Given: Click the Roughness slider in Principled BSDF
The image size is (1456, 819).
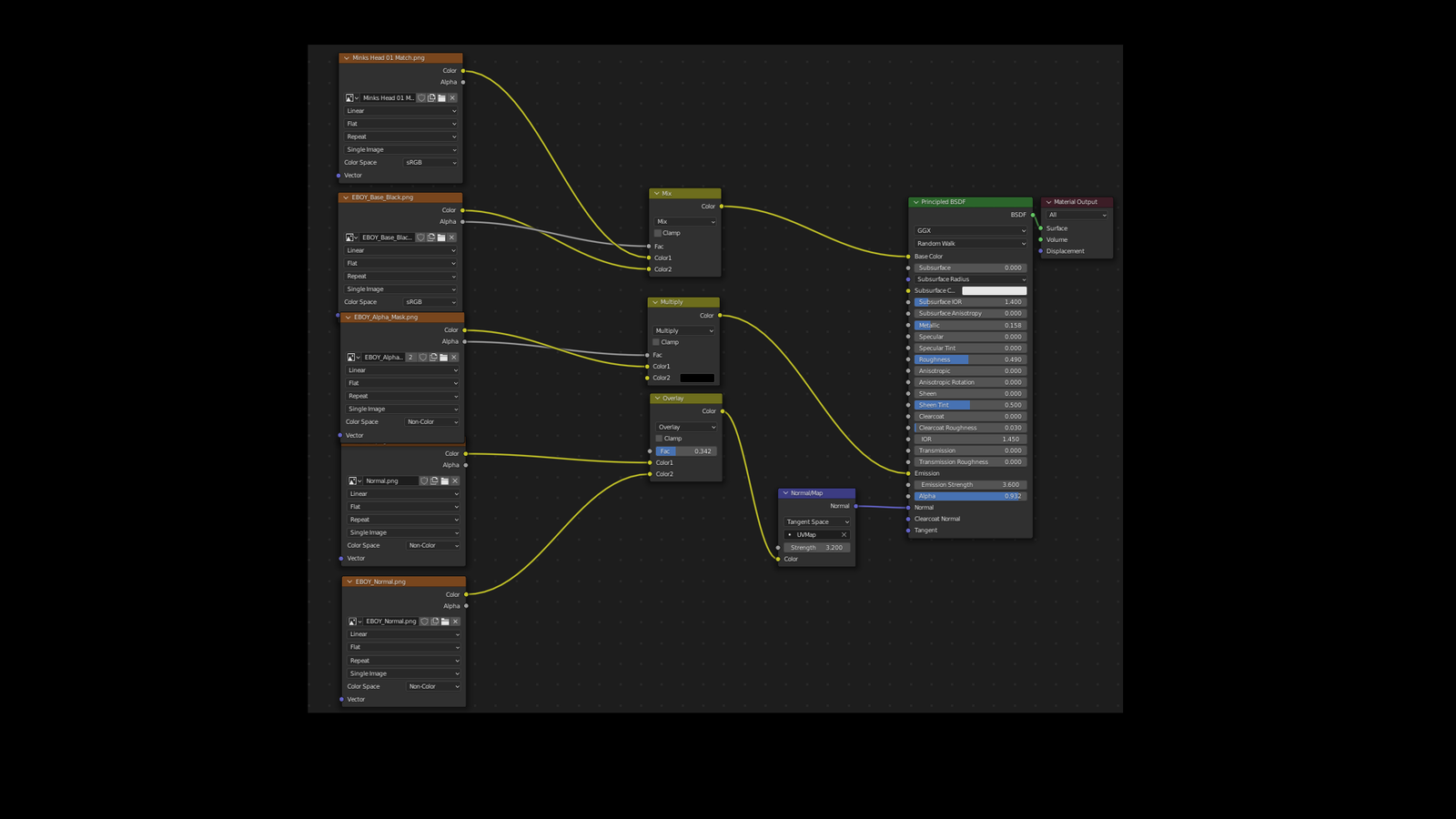Looking at the screenshot, I should (970, 359).
